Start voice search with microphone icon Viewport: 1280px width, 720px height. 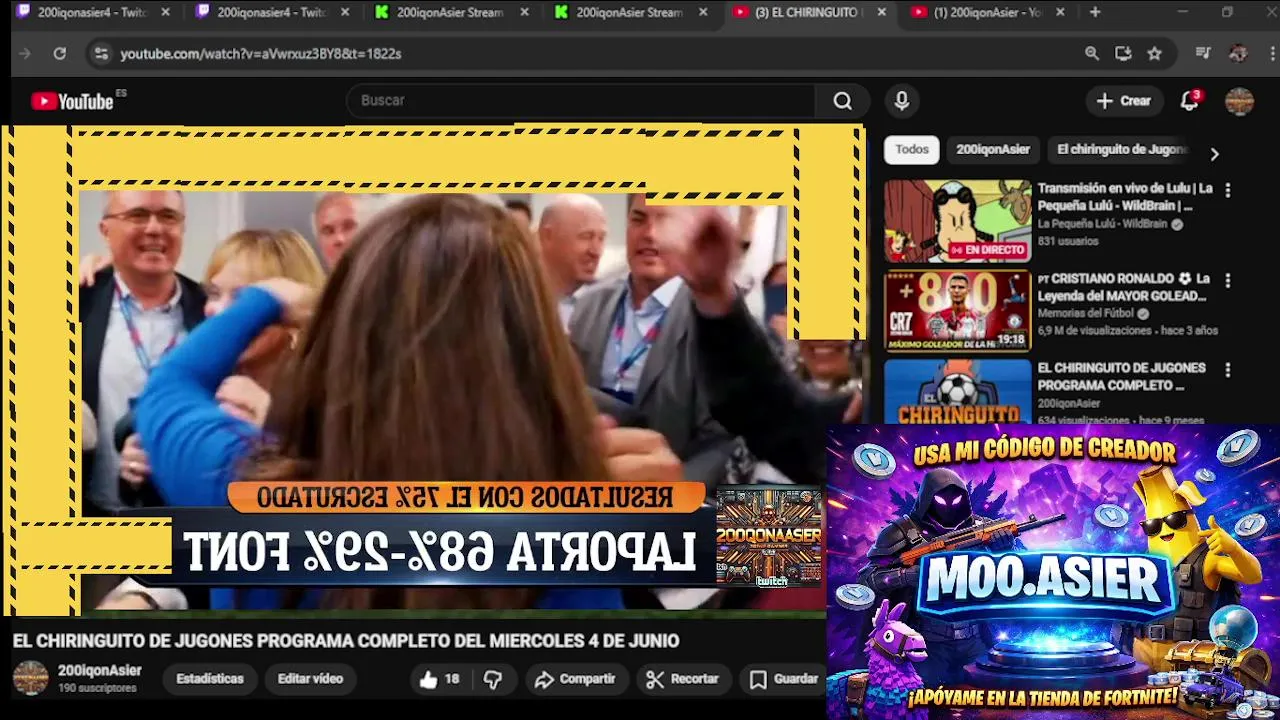pyautogui.click(x=901, y=101)
